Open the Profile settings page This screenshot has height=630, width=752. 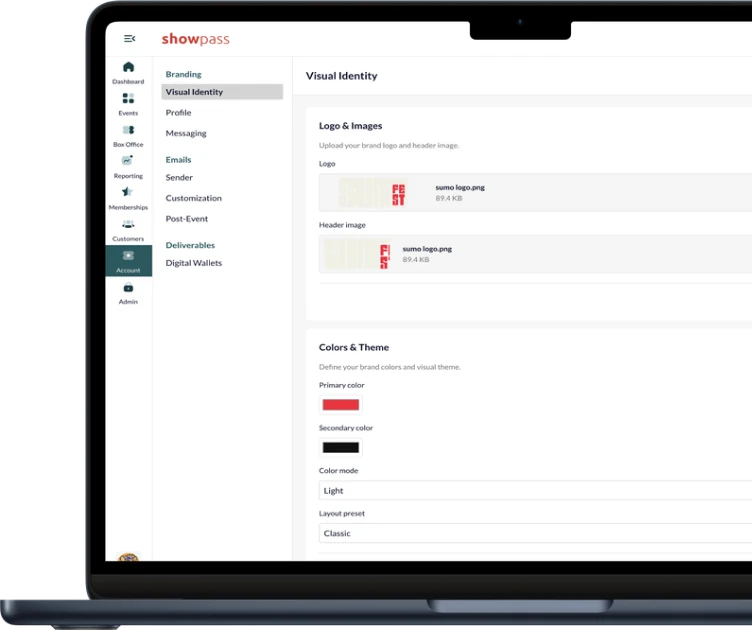178,112
